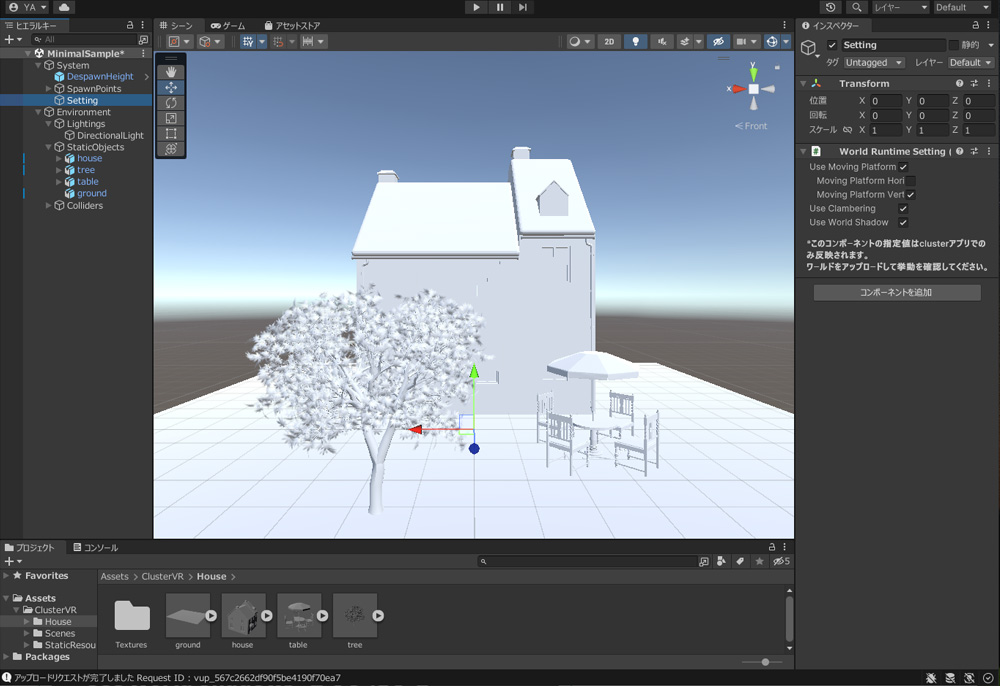The image size is (1000, 686).
Task: Toggle 2D view mode in the scene
Action: pyautogui.click(x=608, y=42)
